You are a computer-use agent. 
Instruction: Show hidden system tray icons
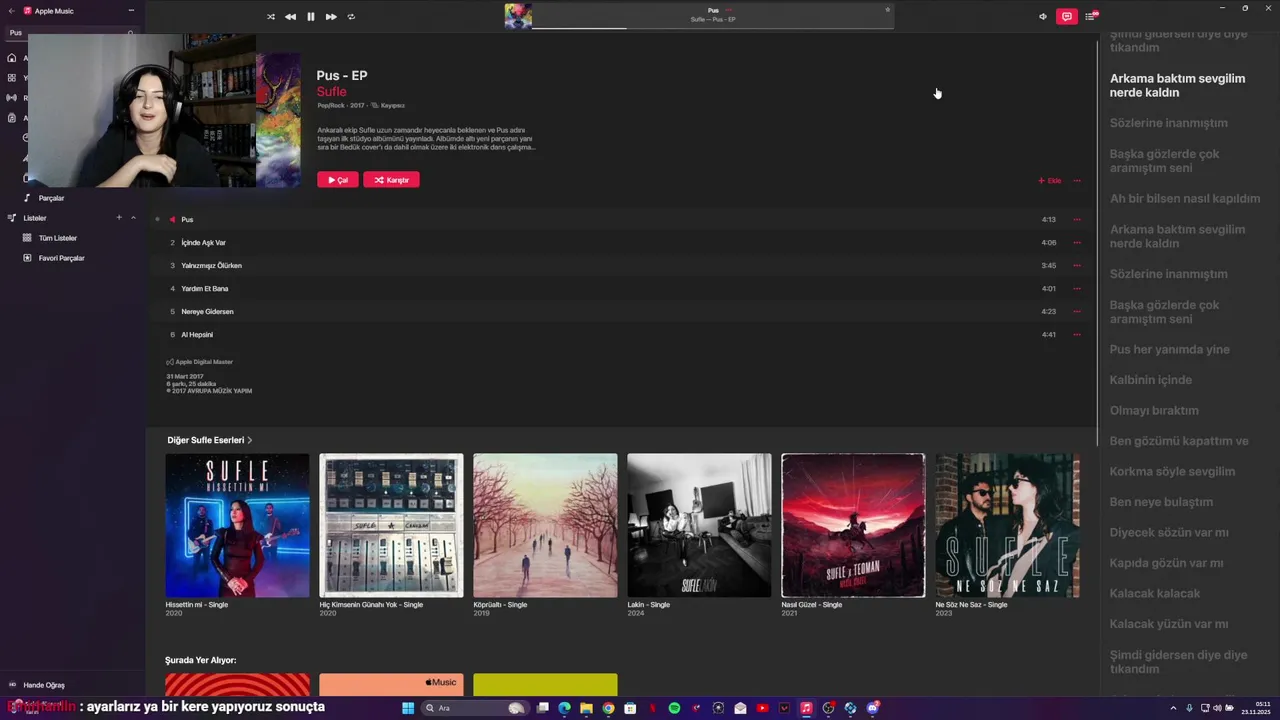[x=1174, y=708]
